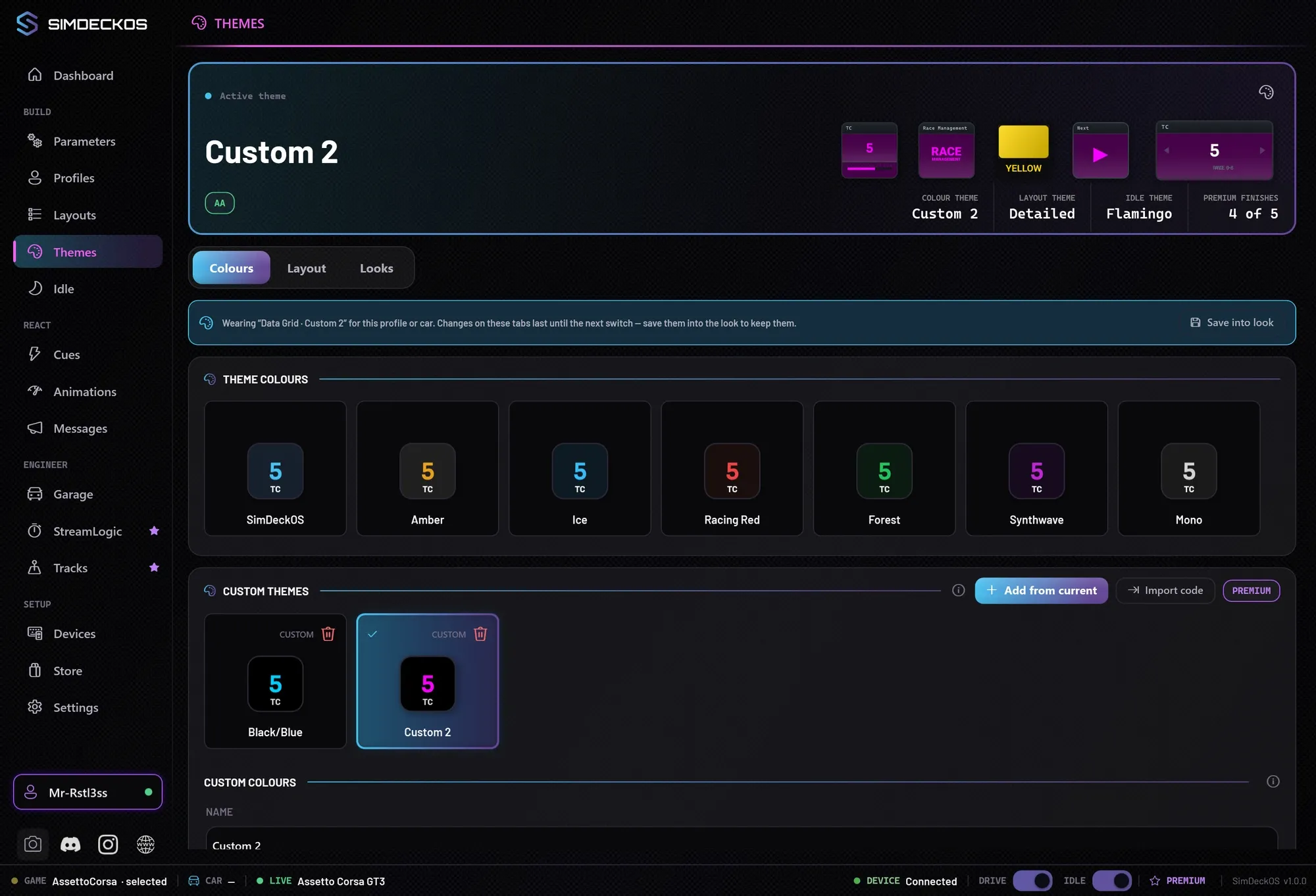This screenshot has width=1316, height=896.
Task: Switch to the Layout tab
Action: coord(306,268)
